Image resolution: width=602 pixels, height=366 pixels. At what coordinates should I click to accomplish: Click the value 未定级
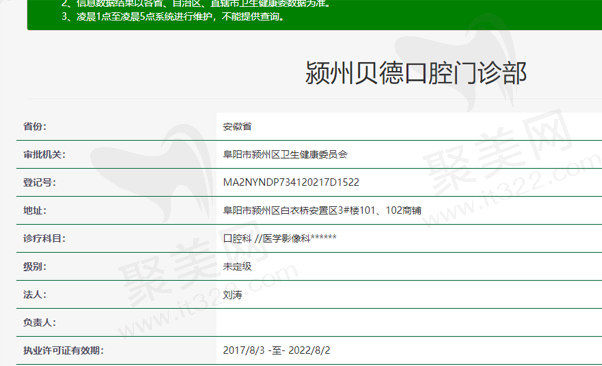[x=237, y=267]
